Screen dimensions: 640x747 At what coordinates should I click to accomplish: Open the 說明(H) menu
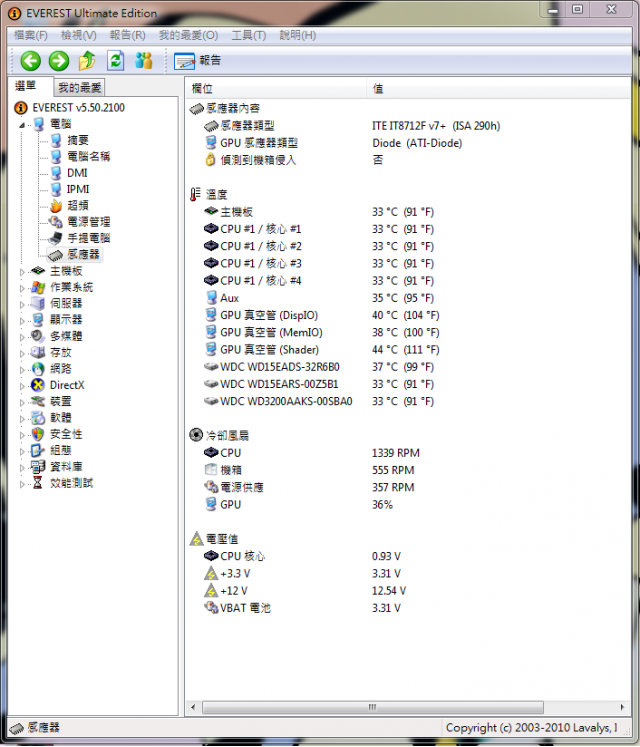coord(297,35)
